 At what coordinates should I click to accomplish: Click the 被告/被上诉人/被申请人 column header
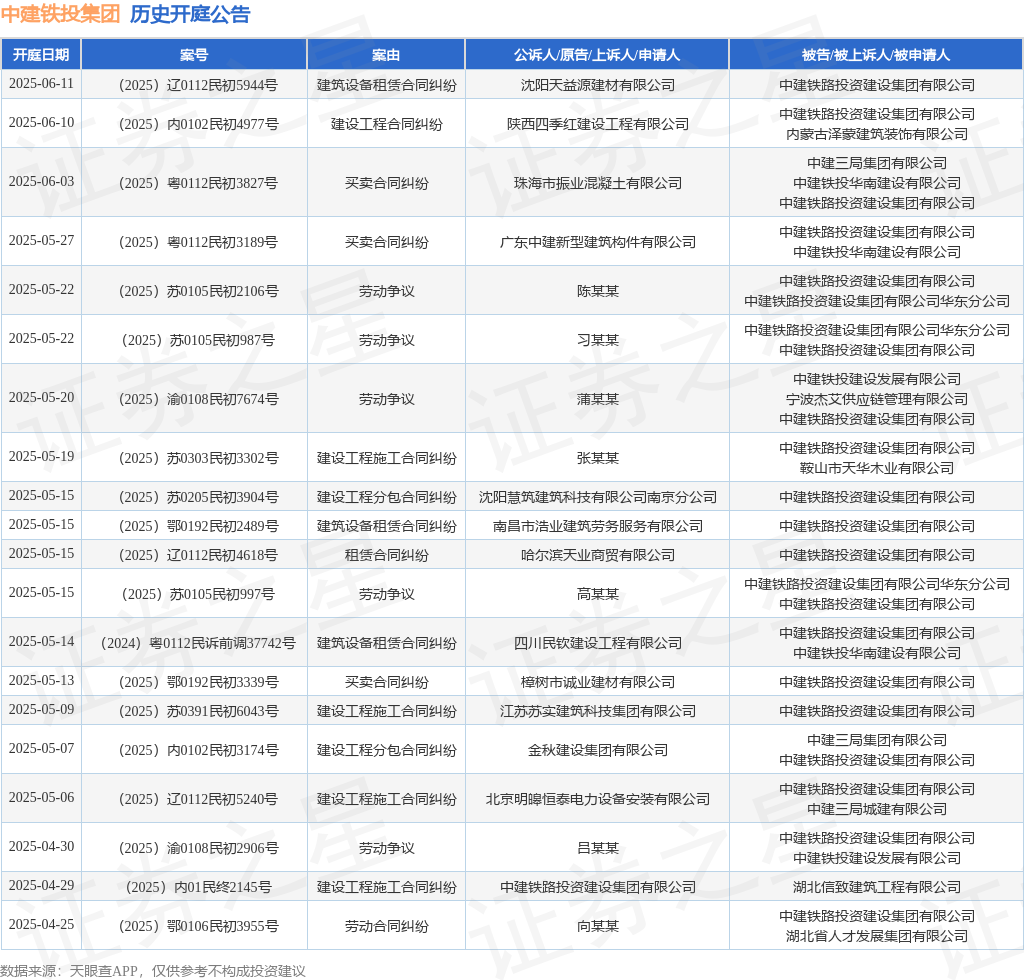pyautogui.click(x=876, y=55)
